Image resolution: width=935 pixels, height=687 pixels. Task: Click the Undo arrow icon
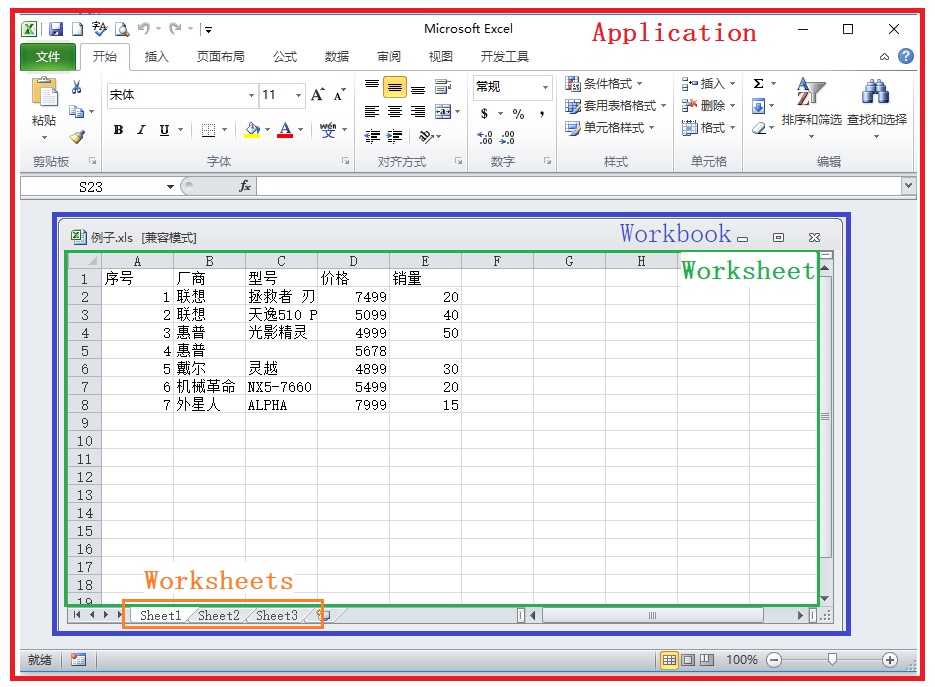tap(144, 28)
